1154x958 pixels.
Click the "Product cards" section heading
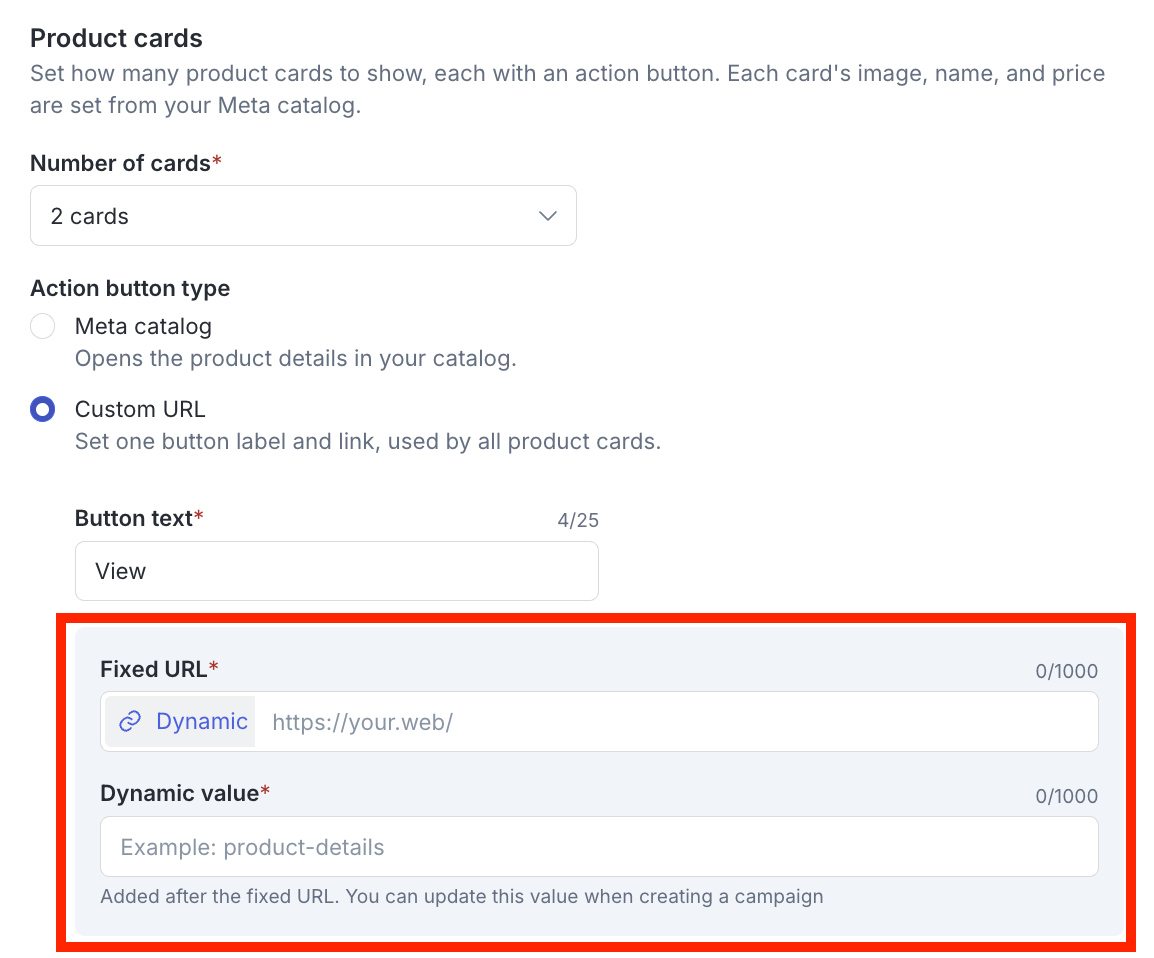point(116,38)
